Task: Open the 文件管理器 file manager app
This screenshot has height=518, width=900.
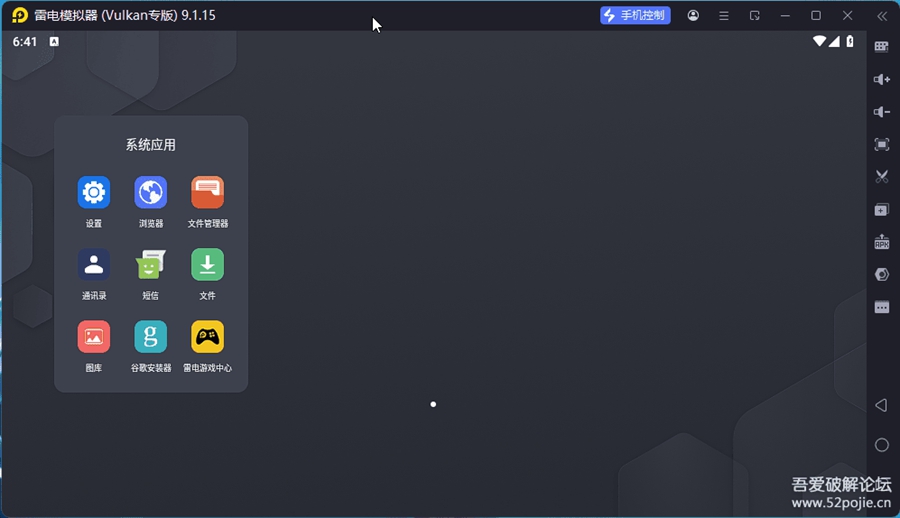Action: pyautogui.click(x=207, y=192)
